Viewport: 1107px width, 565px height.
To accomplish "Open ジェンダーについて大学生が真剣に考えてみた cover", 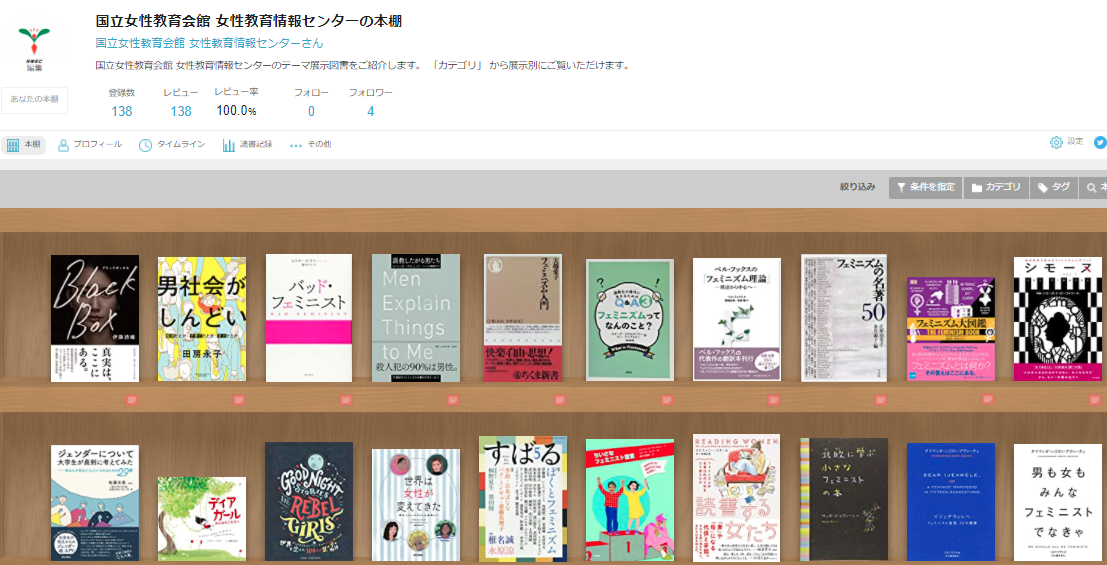I will [x=95, y=503].
